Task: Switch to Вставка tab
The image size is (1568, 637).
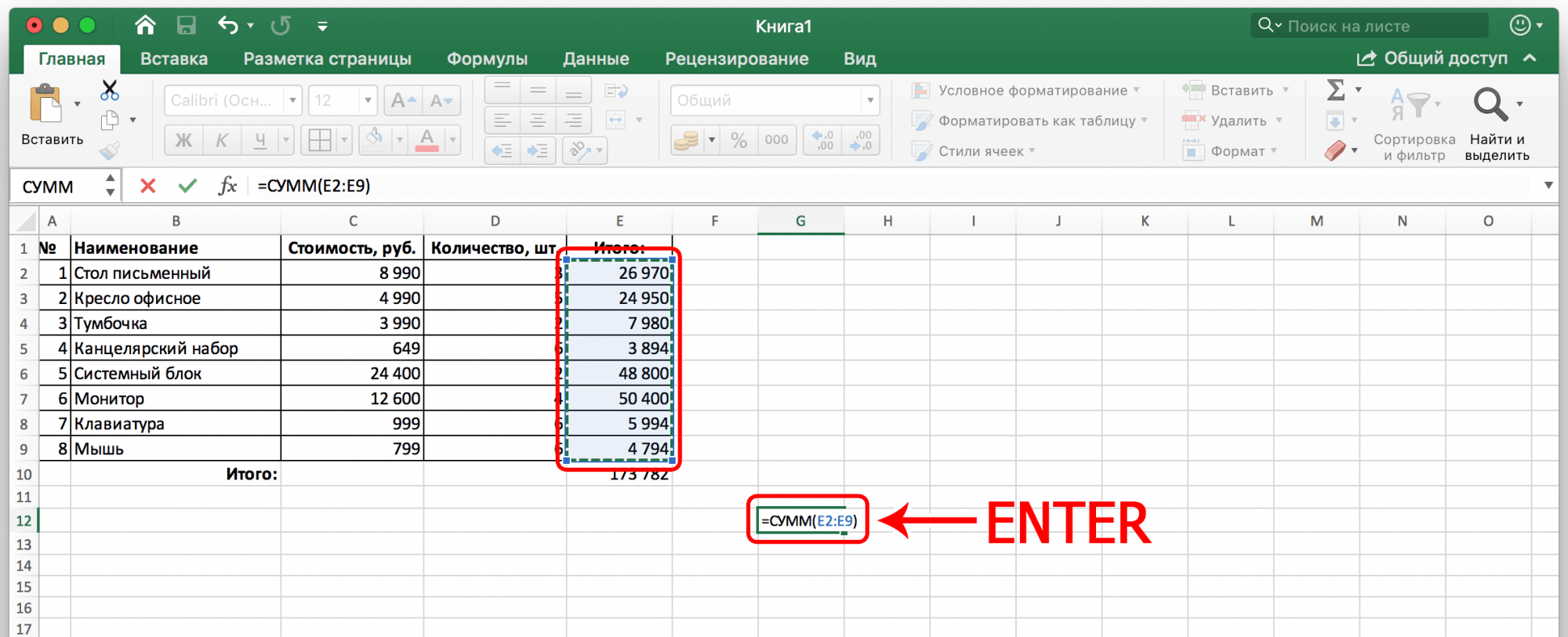Action: (174, 59)
